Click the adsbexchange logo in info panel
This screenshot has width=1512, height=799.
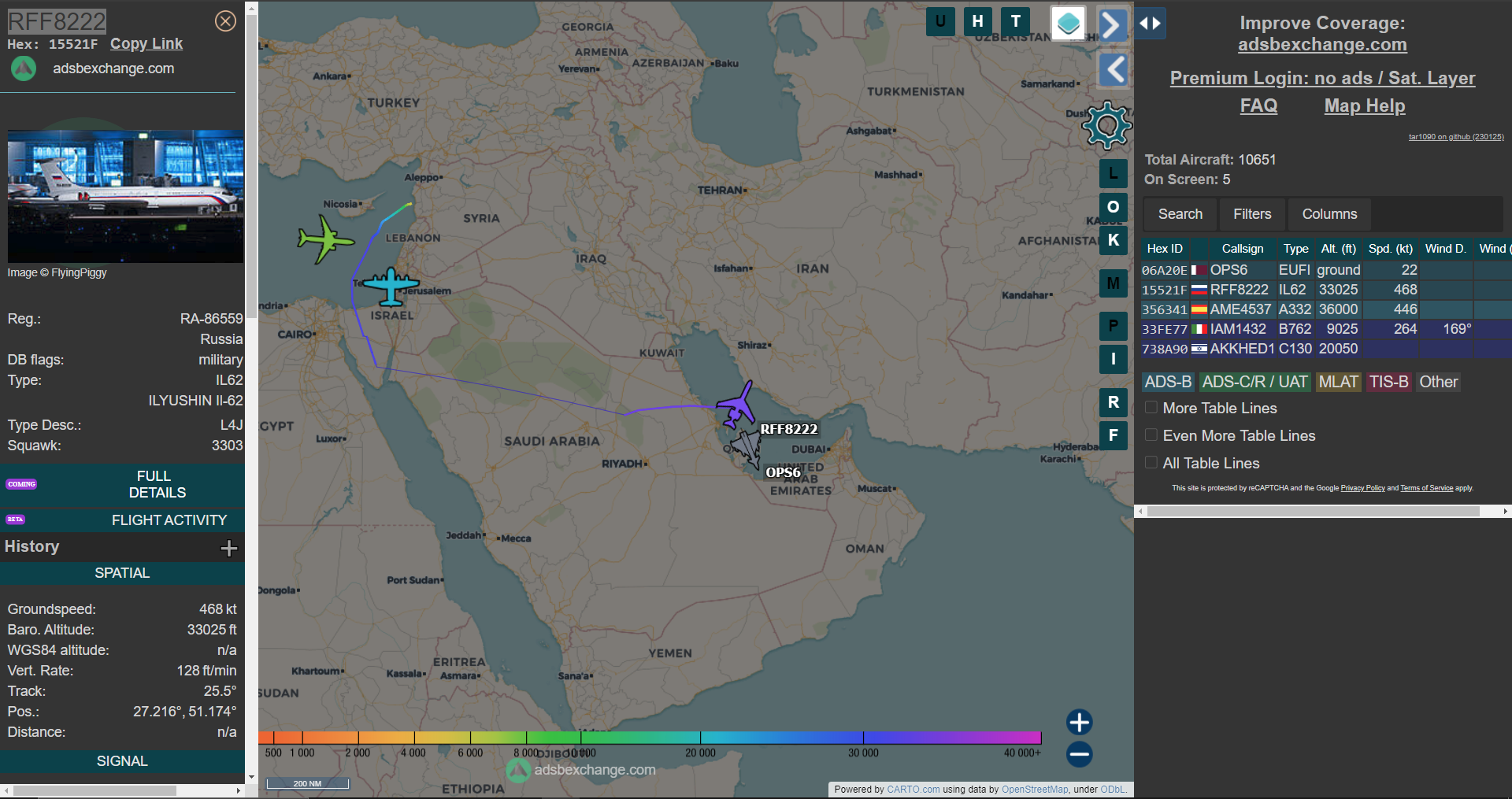24,68
